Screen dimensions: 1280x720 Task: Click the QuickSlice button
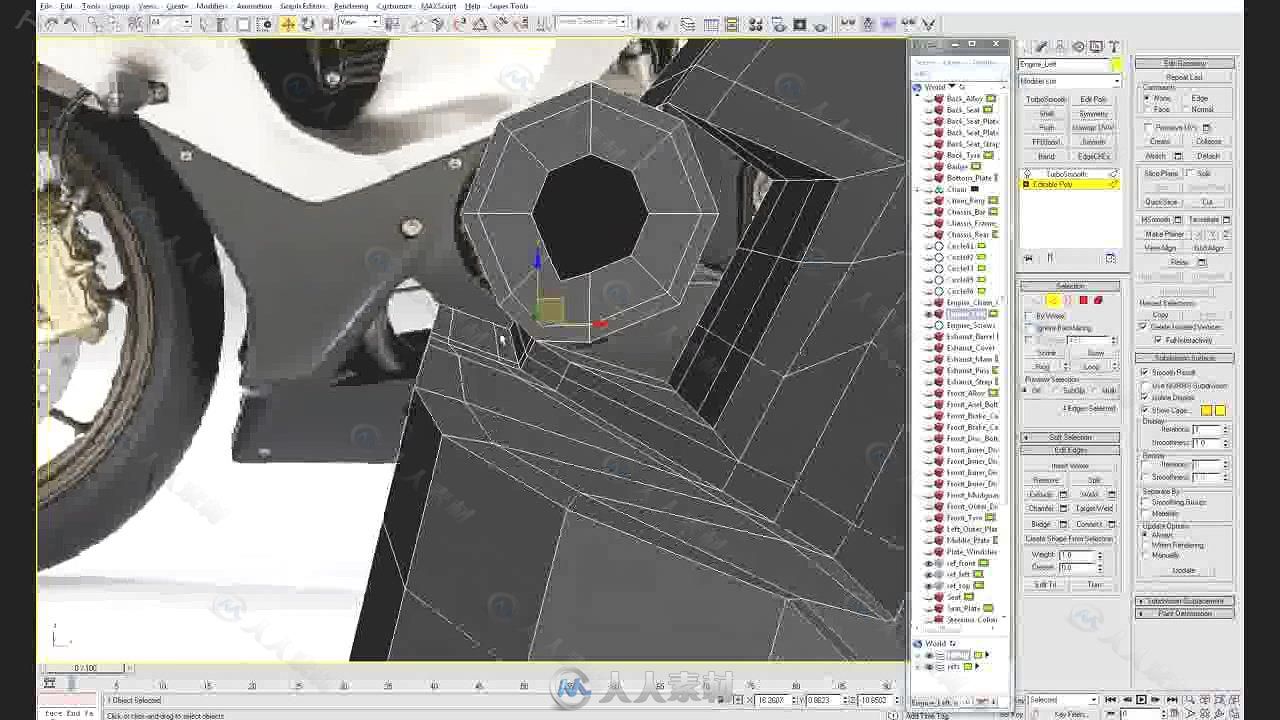point(1161,202)
